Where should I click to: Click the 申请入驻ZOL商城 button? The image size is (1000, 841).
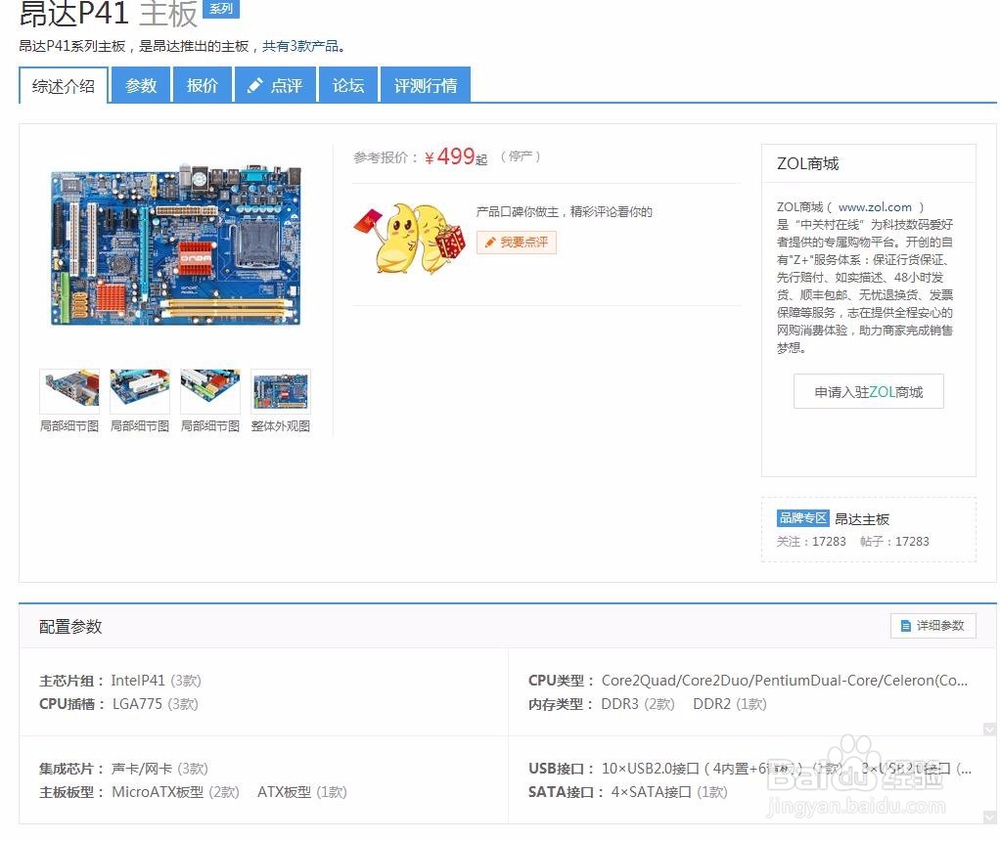[867, 391]
